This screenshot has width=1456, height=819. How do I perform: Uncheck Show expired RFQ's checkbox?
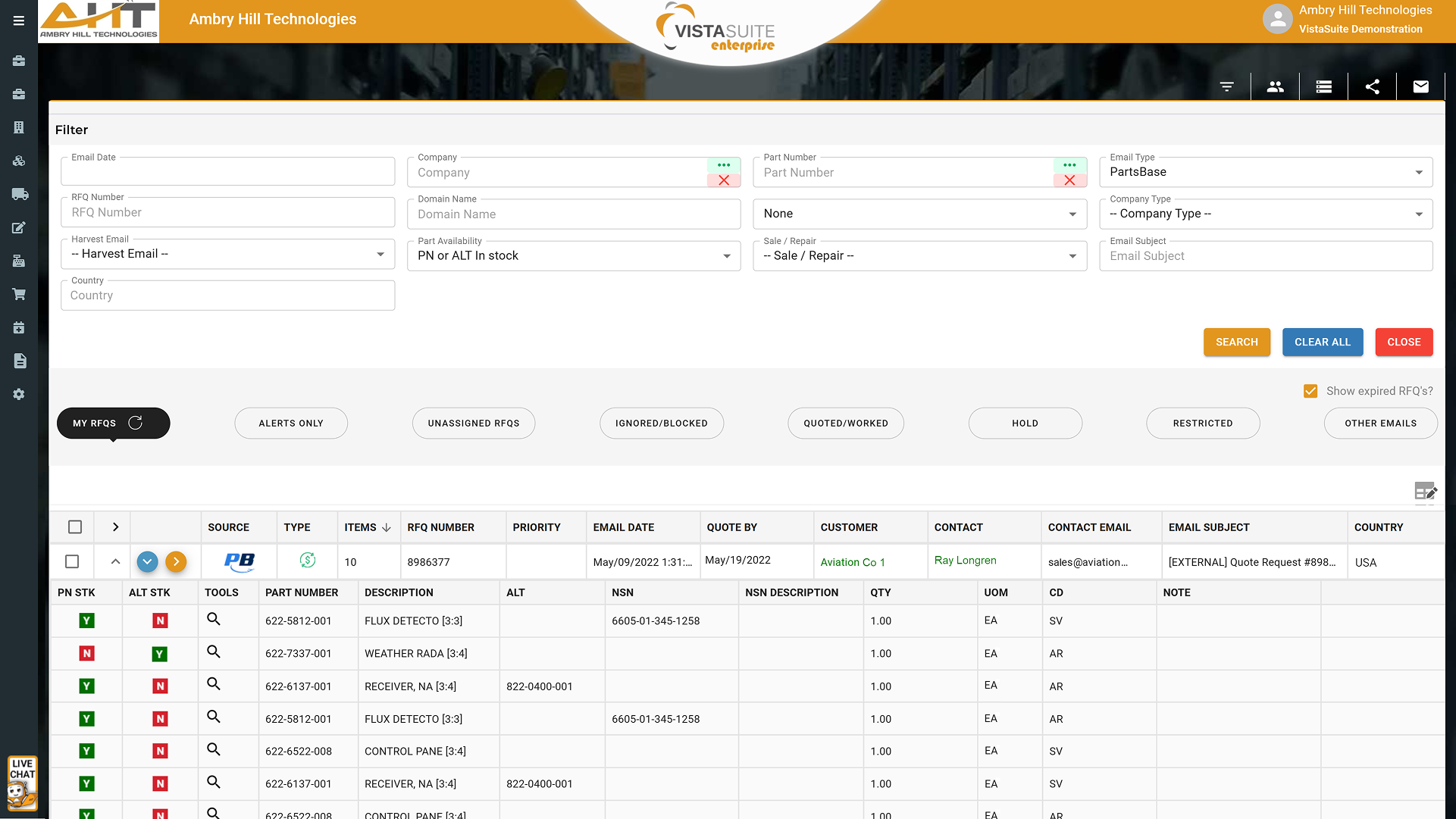(1310, 391)
